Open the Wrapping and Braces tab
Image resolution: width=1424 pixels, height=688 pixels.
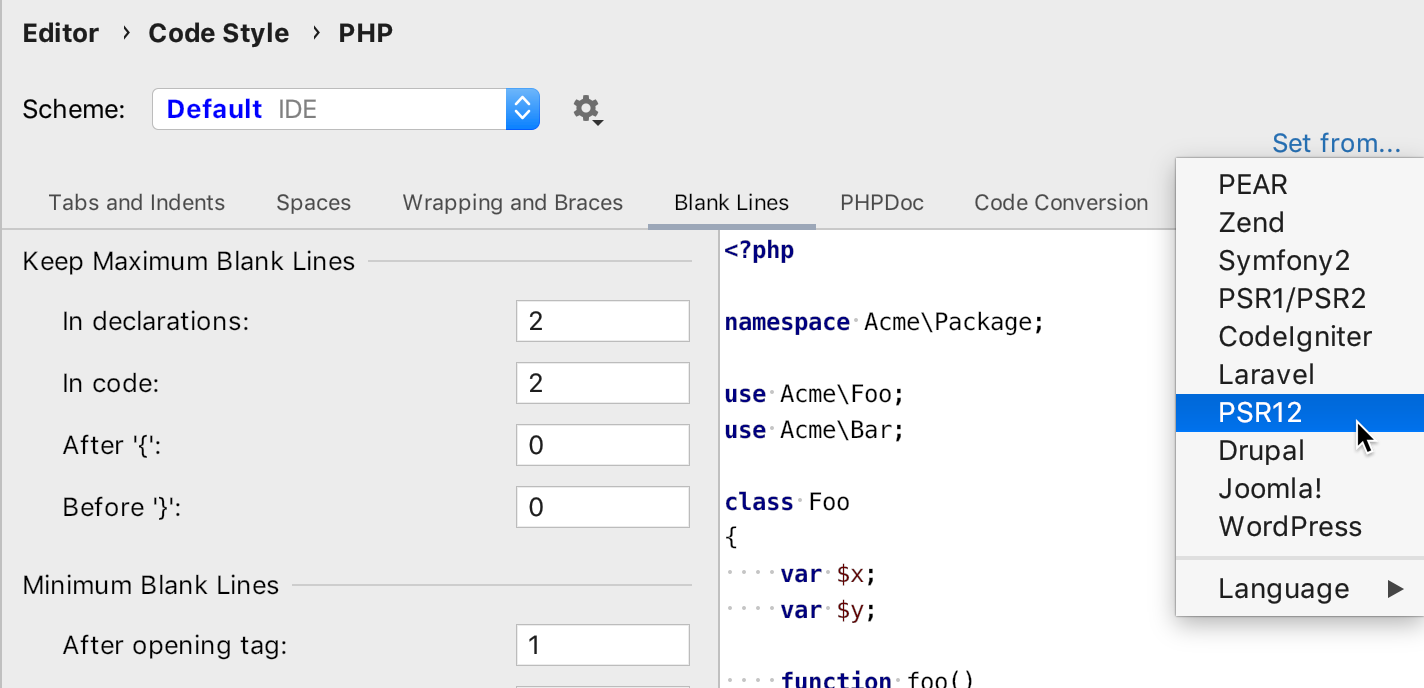point(512,202)
